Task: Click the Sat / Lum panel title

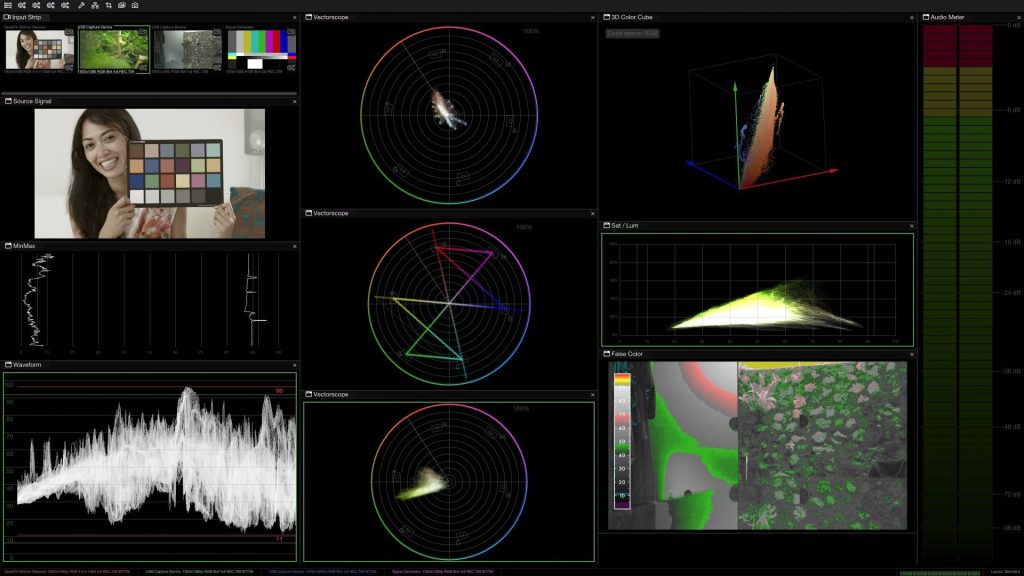Action: pos(625,226)
